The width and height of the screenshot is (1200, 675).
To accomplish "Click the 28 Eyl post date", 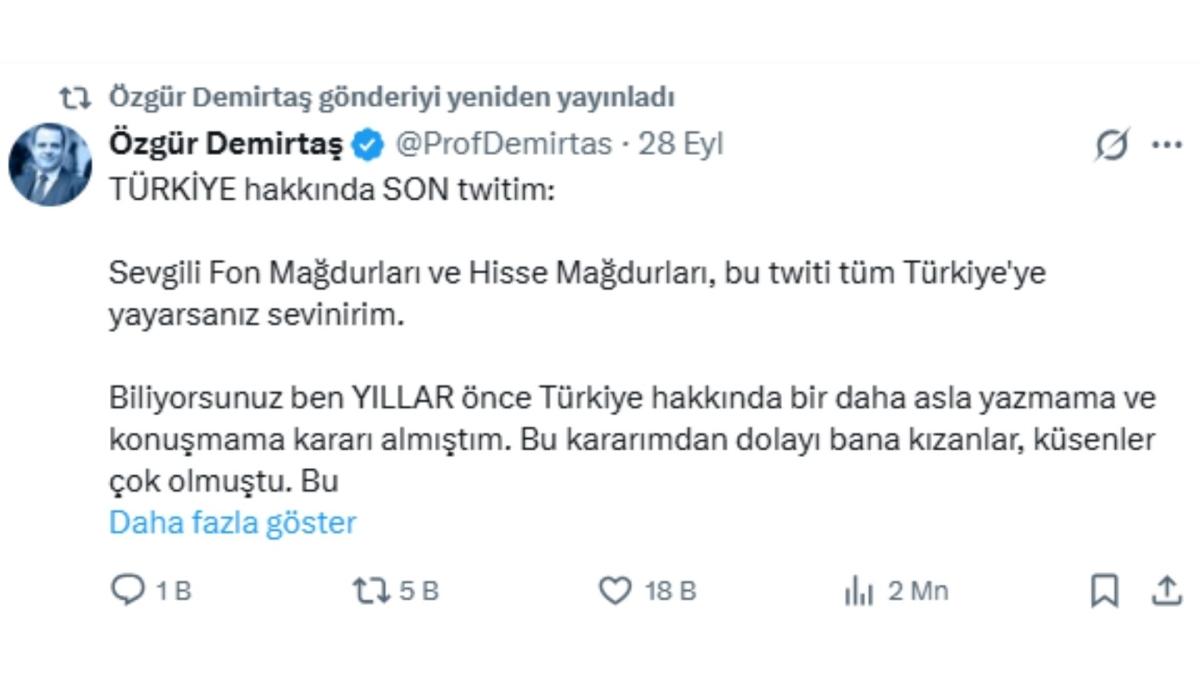I will pyautogui.click(x=680, y=145).
